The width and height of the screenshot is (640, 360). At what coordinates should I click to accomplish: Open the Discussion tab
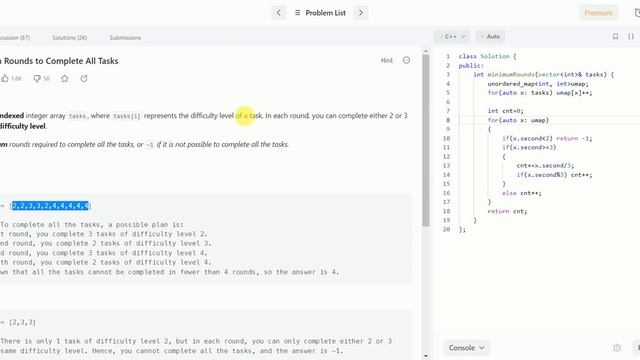pos(15,38)
